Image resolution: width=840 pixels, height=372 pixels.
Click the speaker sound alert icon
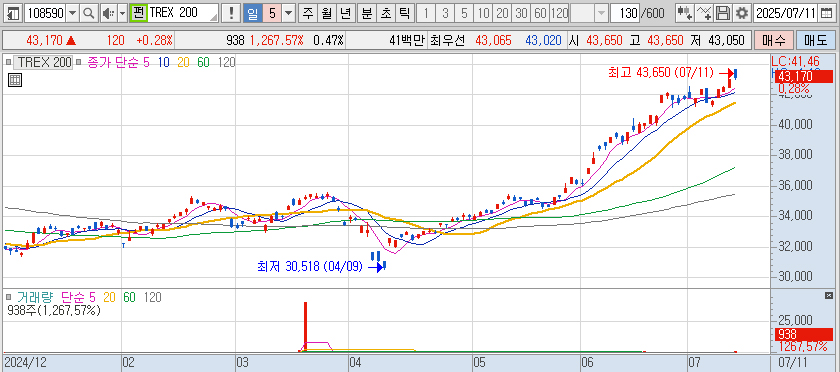(108, 13)
